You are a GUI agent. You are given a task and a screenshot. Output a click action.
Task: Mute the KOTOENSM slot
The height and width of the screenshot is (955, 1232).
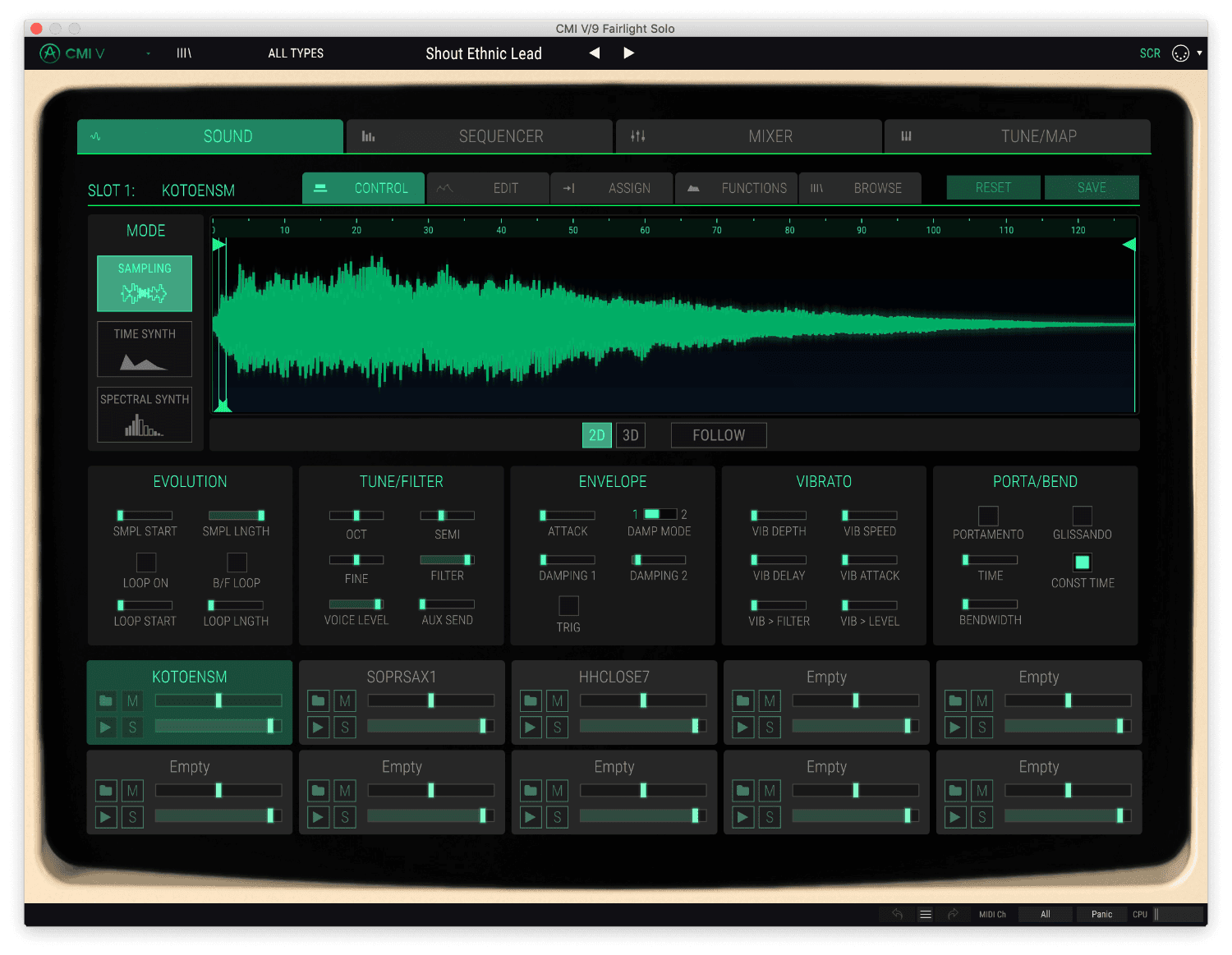pos(132,701)
